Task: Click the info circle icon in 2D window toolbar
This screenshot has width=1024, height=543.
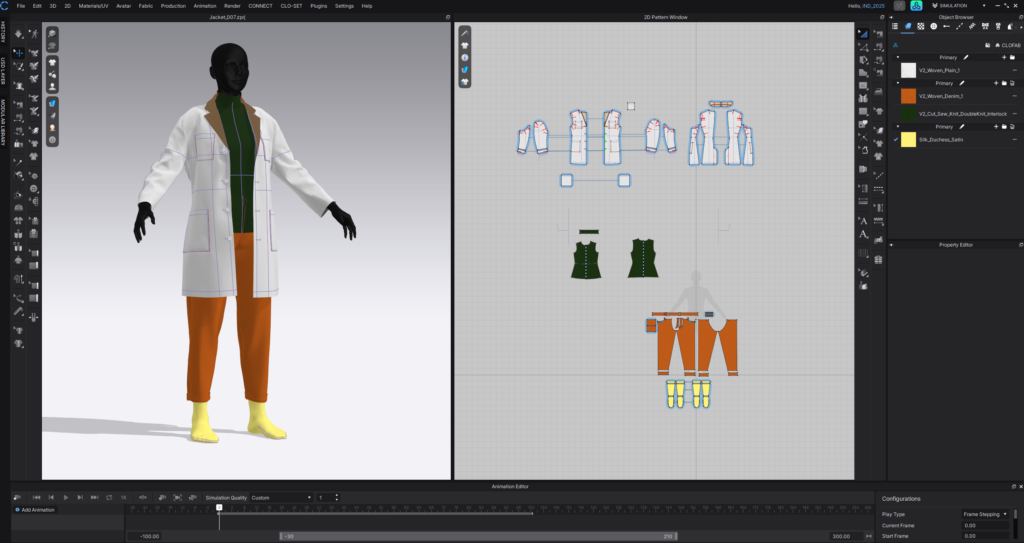Action: click(465, 58)
